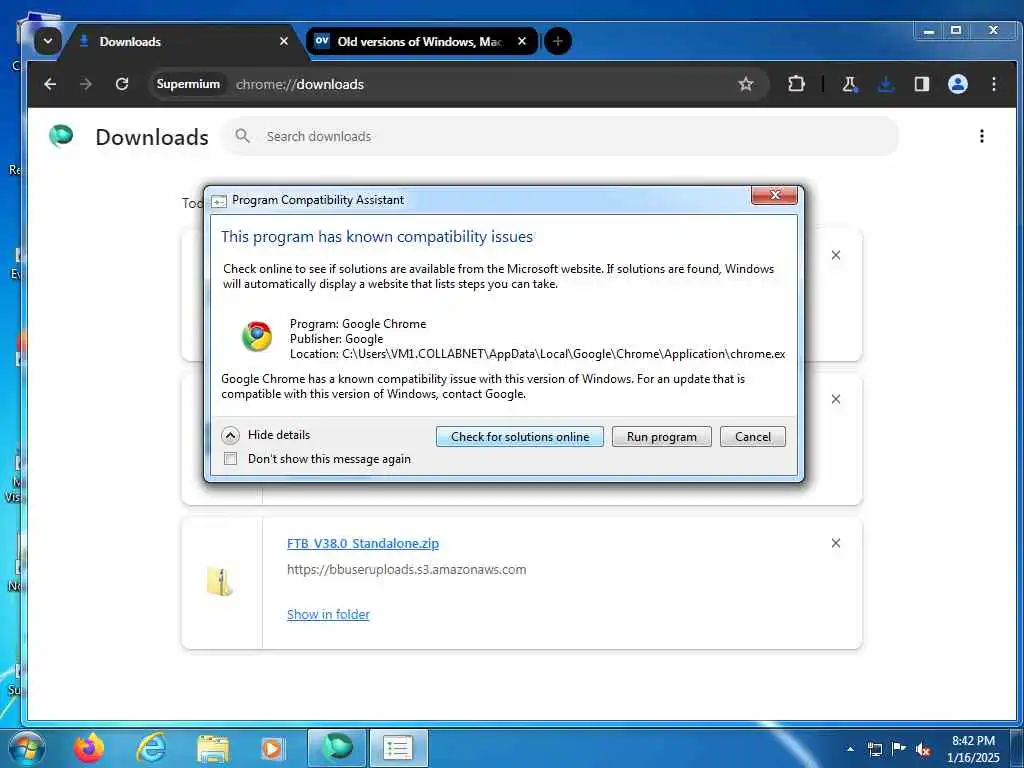Maximize the Supermium browser window
Image resolution: width=1024 pixels, height=768 pixels.
pos(956,31)
